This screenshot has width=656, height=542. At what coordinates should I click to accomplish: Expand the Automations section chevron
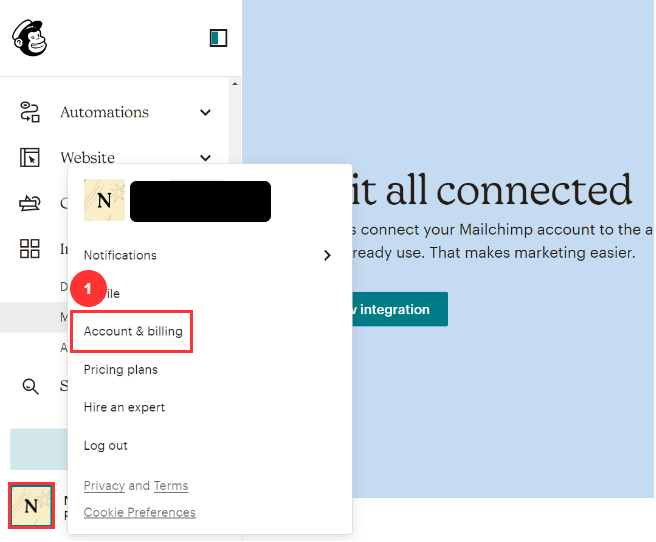click(x=205, y=112)
